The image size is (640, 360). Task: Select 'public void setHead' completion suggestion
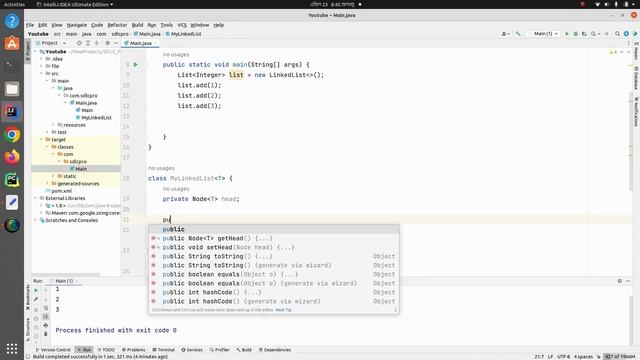(274, 247)
